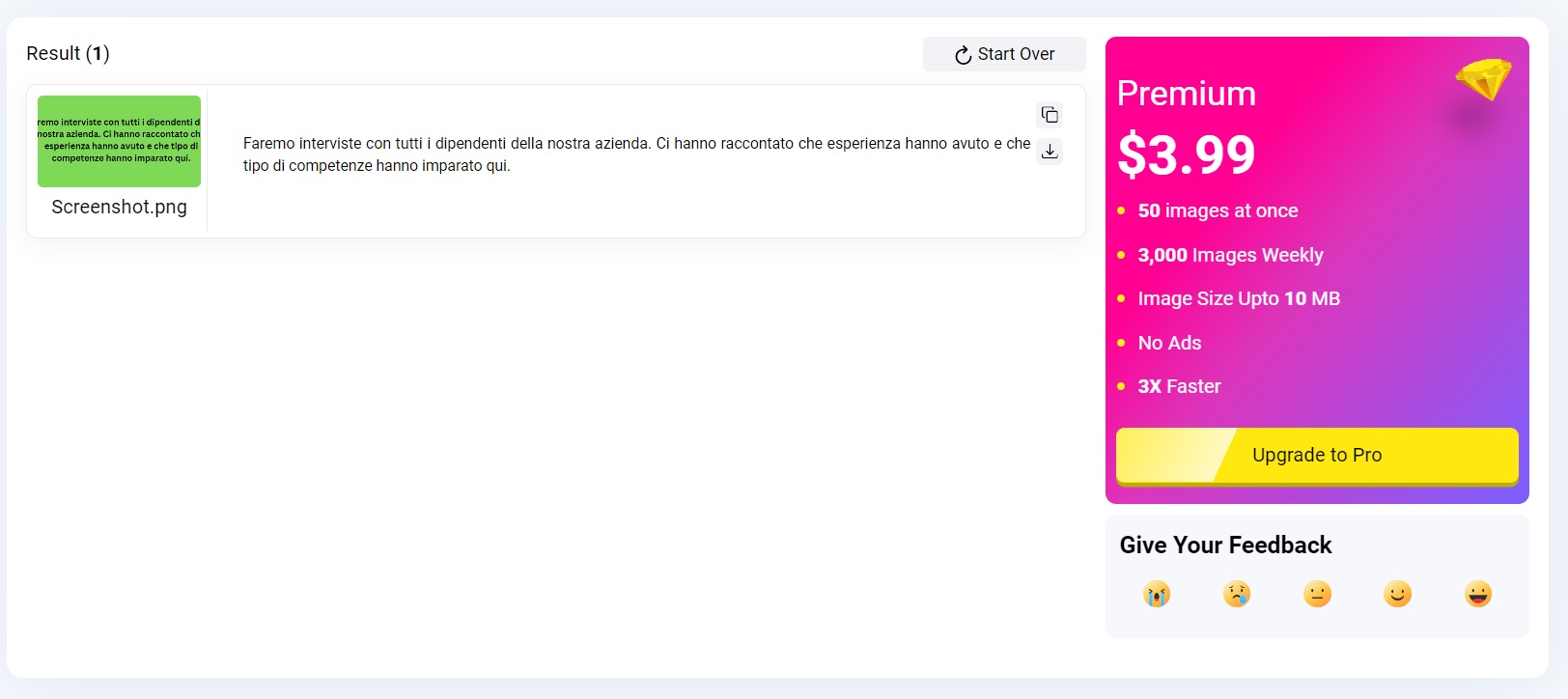
Task: Click the "3,000 Images Weekly" feature
Action: pos(1230,255)
